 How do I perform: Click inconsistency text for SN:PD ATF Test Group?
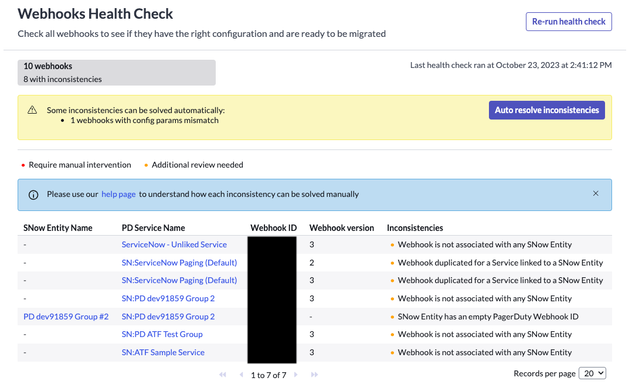[484, 334]
